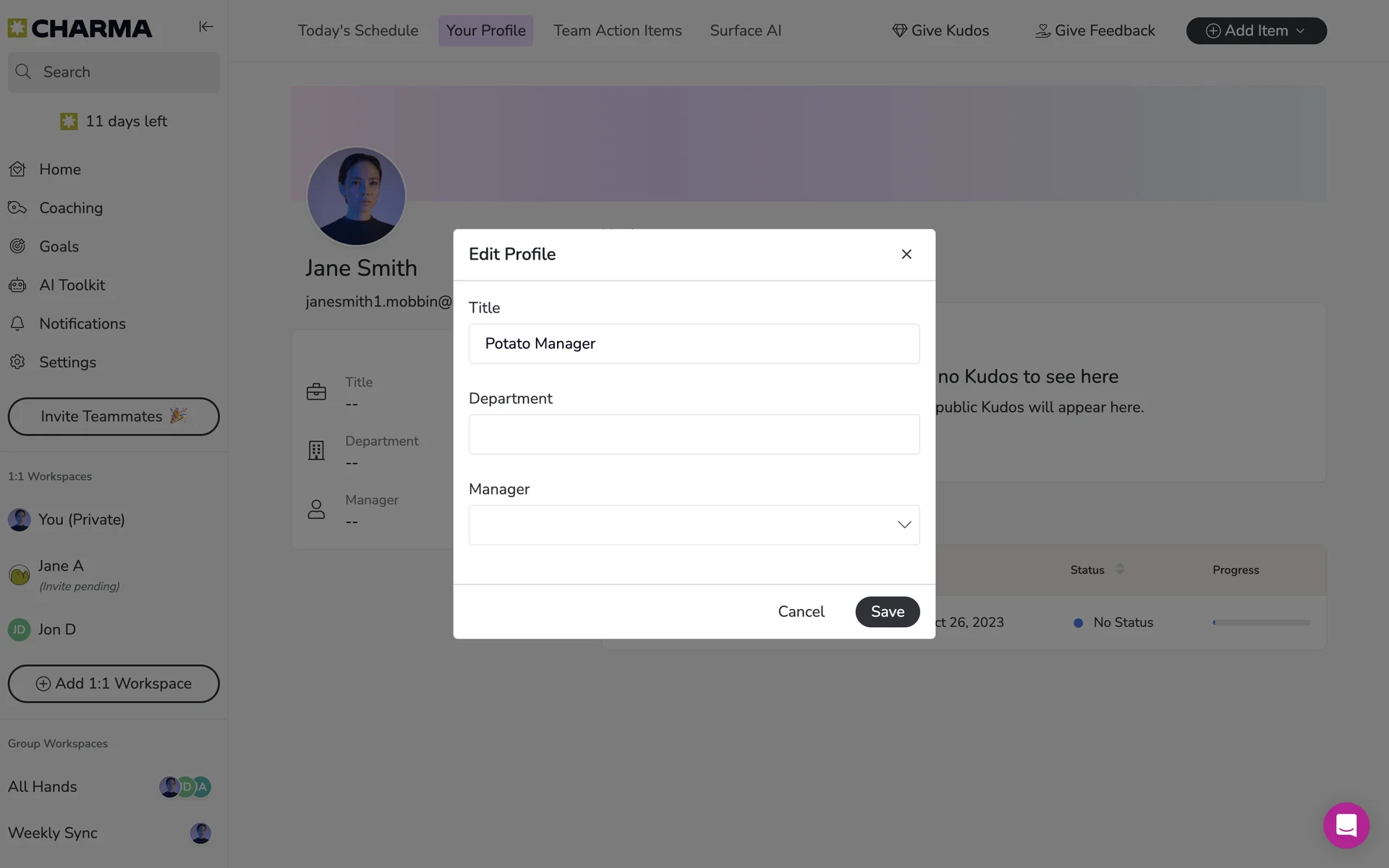Open AI Toolkit robot icon

17,285
